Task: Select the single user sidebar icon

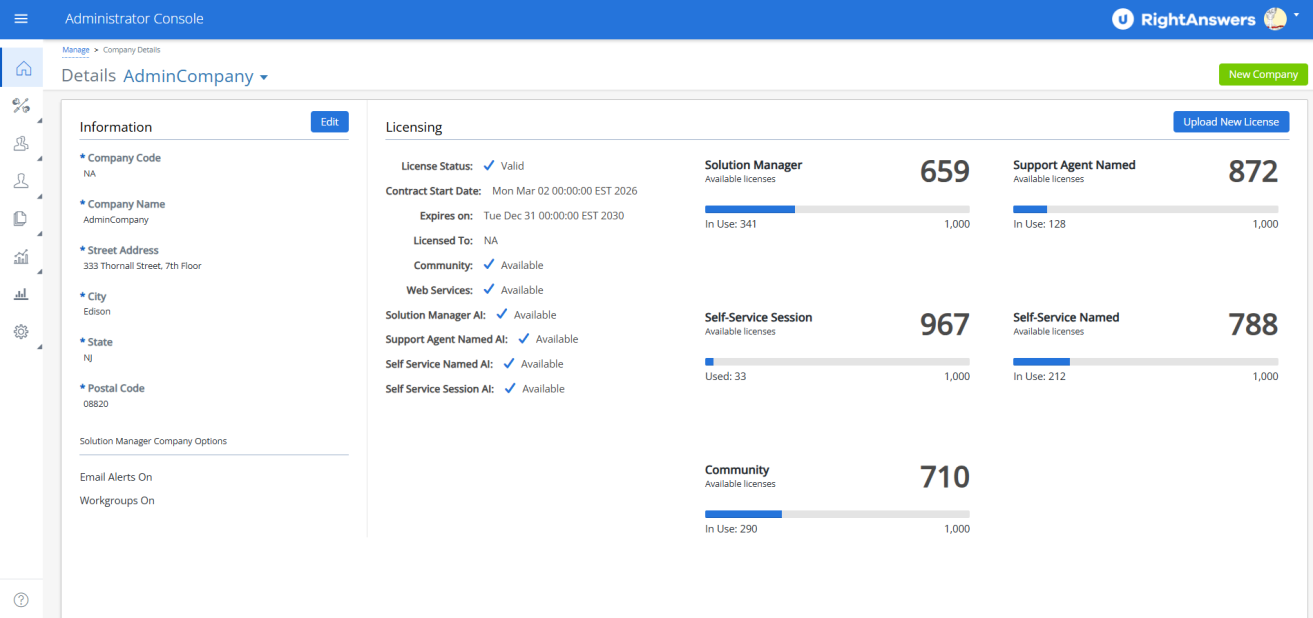Action: (21, 181)
